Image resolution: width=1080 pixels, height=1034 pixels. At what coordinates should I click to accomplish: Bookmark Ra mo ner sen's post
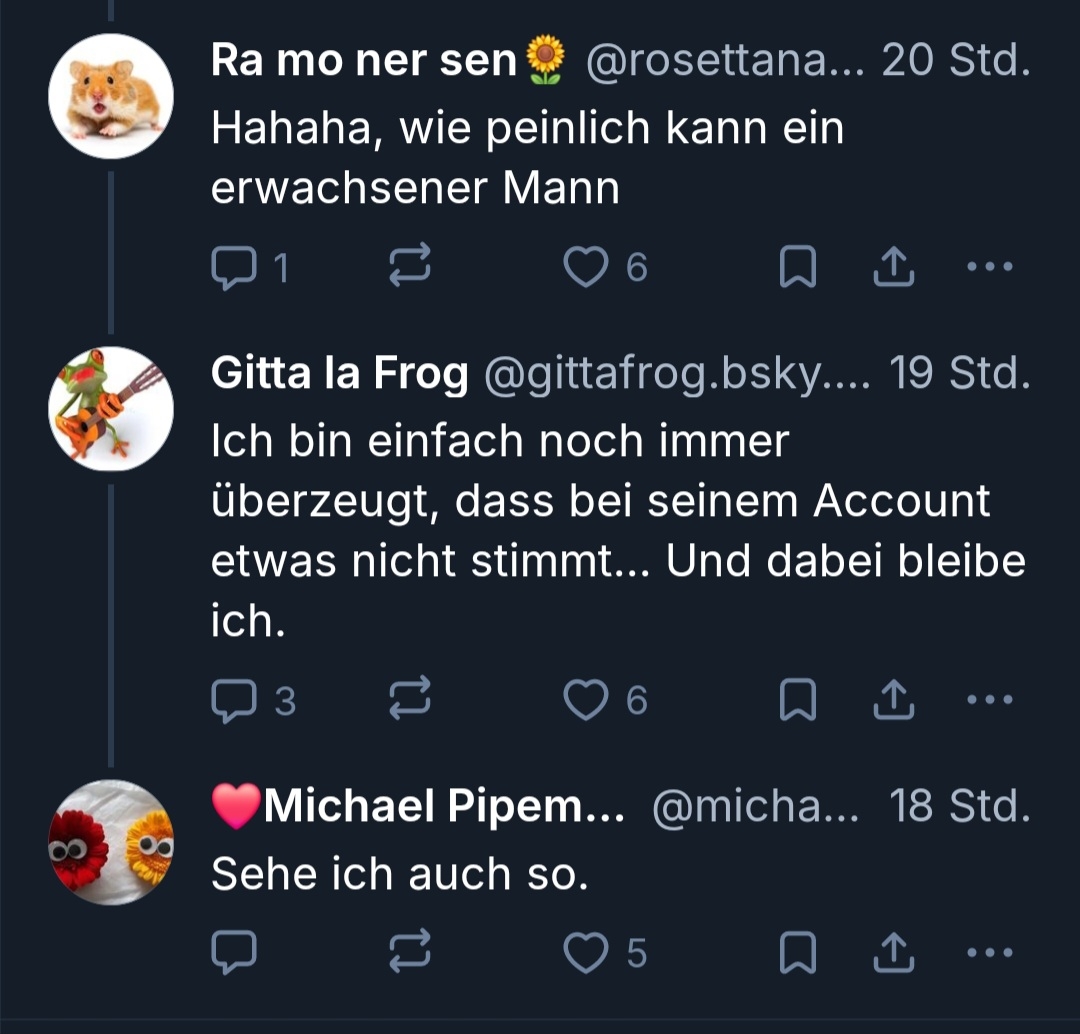[x=797, y=267]
